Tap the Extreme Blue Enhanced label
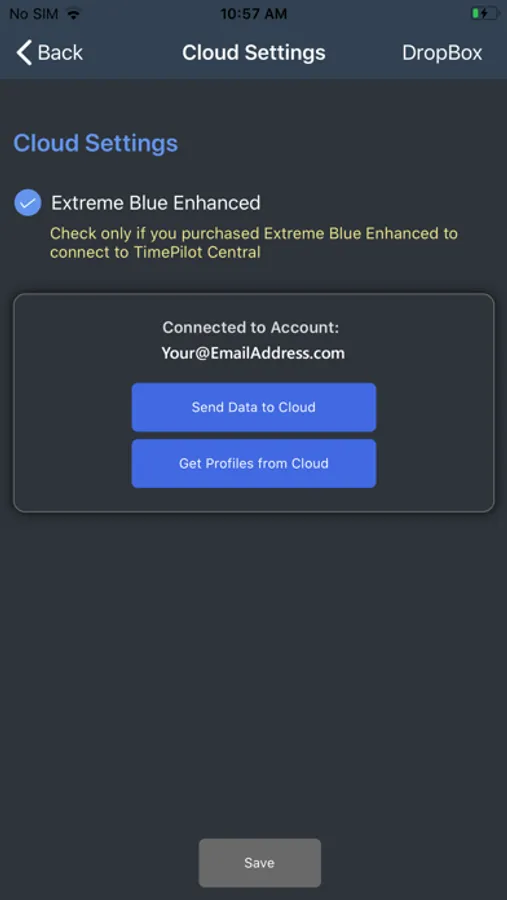 [x=156, y=203]
